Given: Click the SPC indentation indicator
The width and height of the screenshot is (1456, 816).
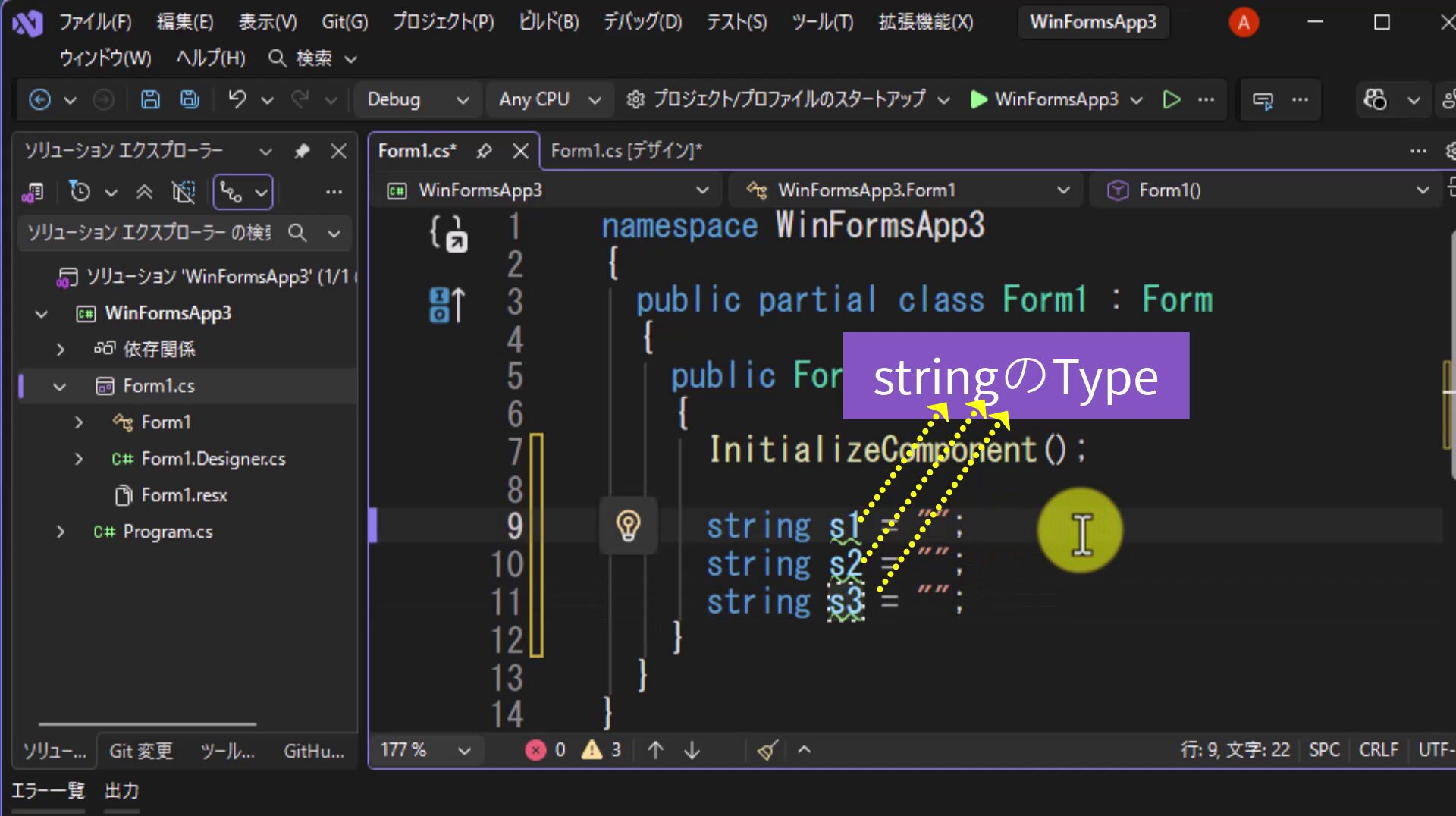Looking at the screenshot, I should 1324,750.
